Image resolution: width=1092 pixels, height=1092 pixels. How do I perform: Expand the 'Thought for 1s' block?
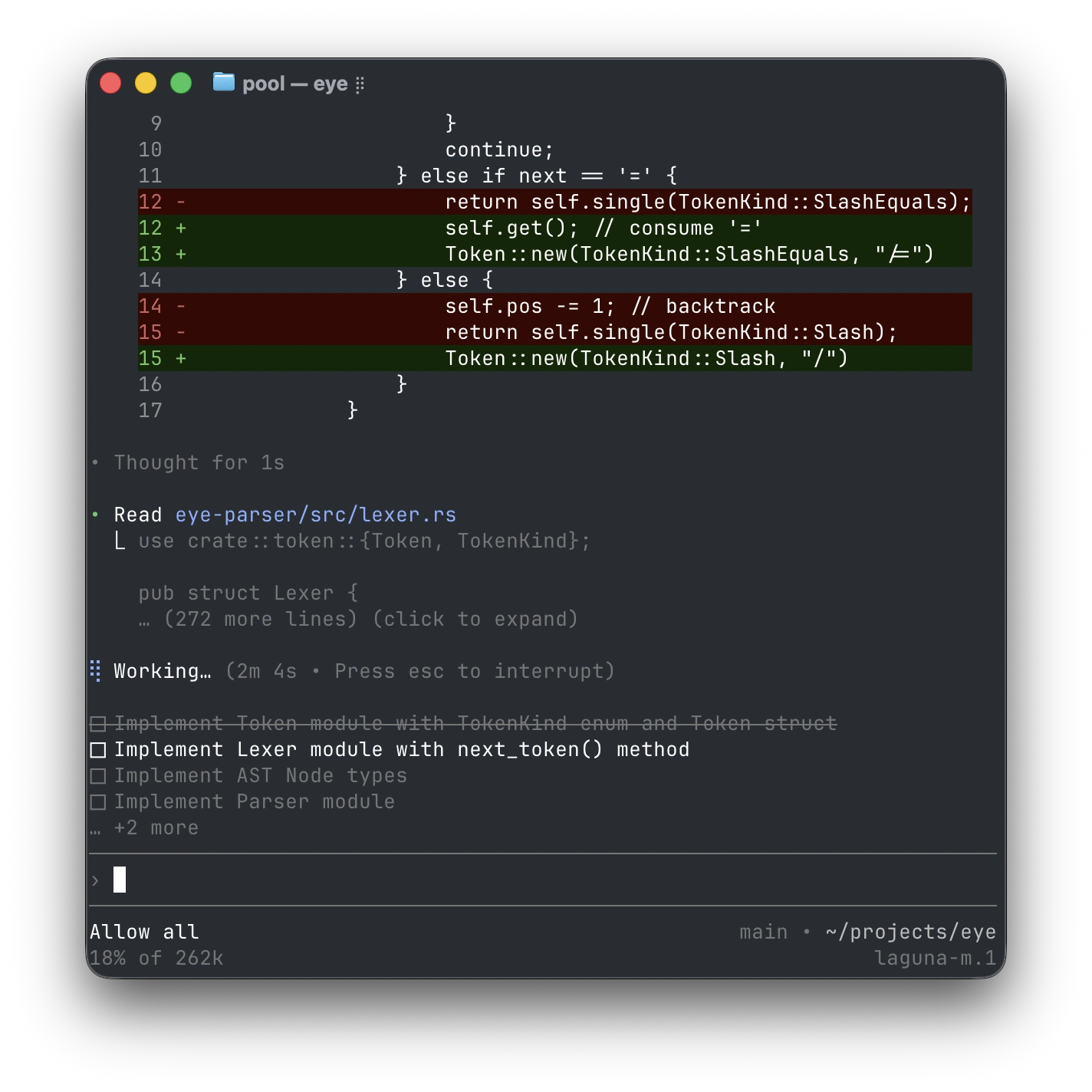coord(199,463)
